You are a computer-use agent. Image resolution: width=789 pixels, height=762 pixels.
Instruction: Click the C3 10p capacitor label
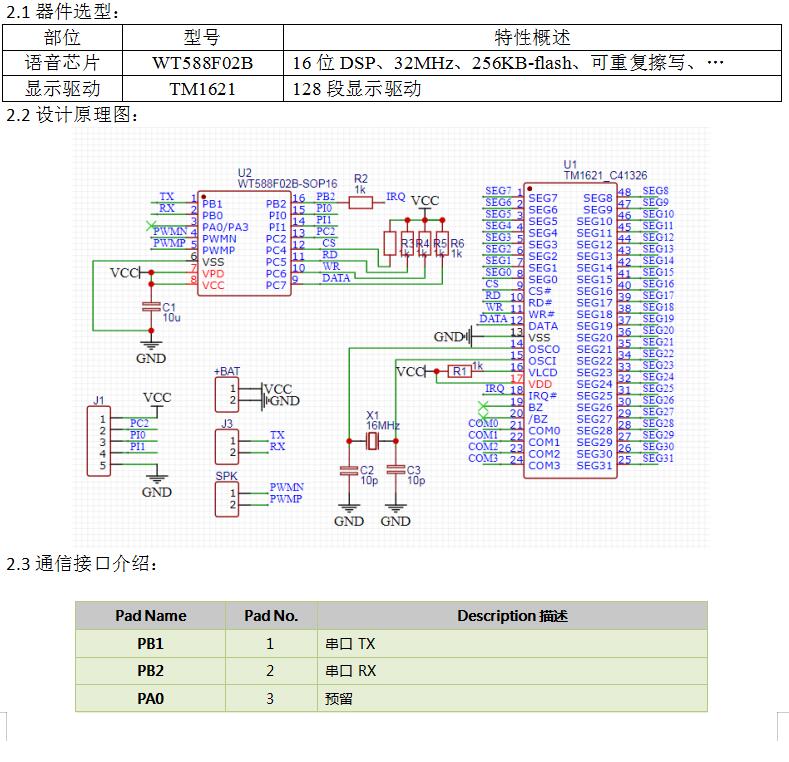(416, 475)
